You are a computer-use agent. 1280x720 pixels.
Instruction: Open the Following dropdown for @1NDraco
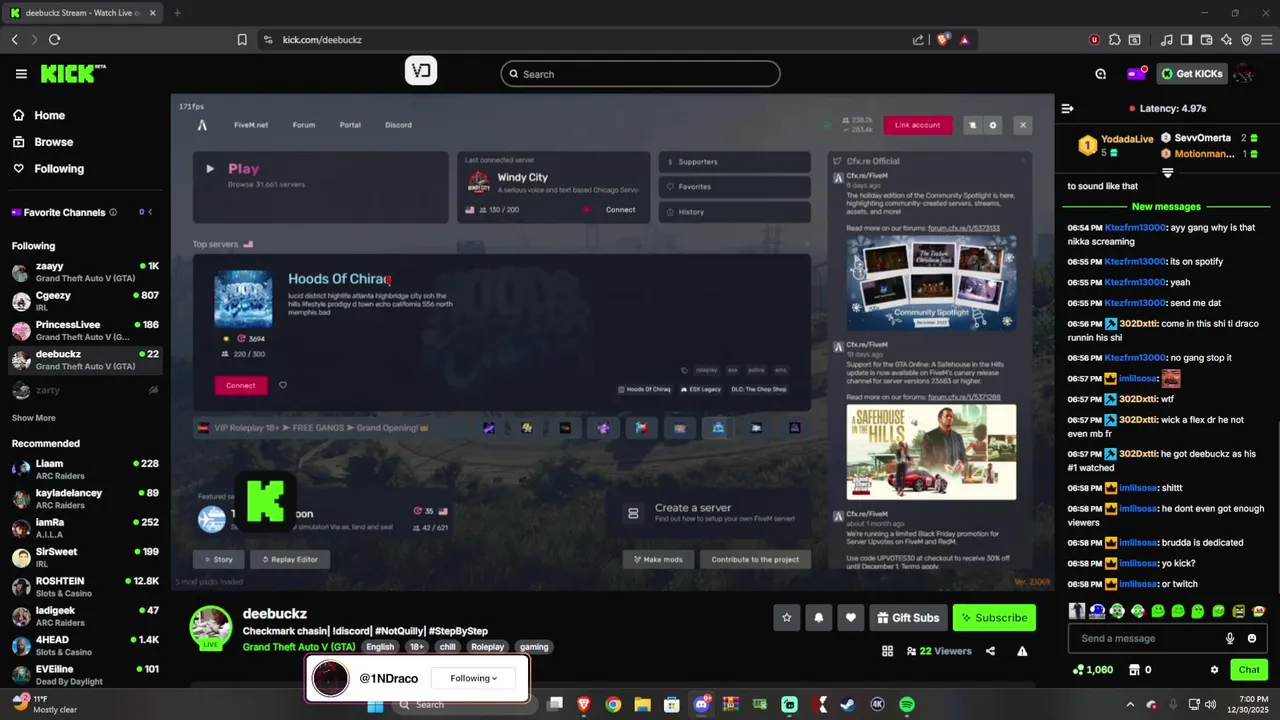474,678
